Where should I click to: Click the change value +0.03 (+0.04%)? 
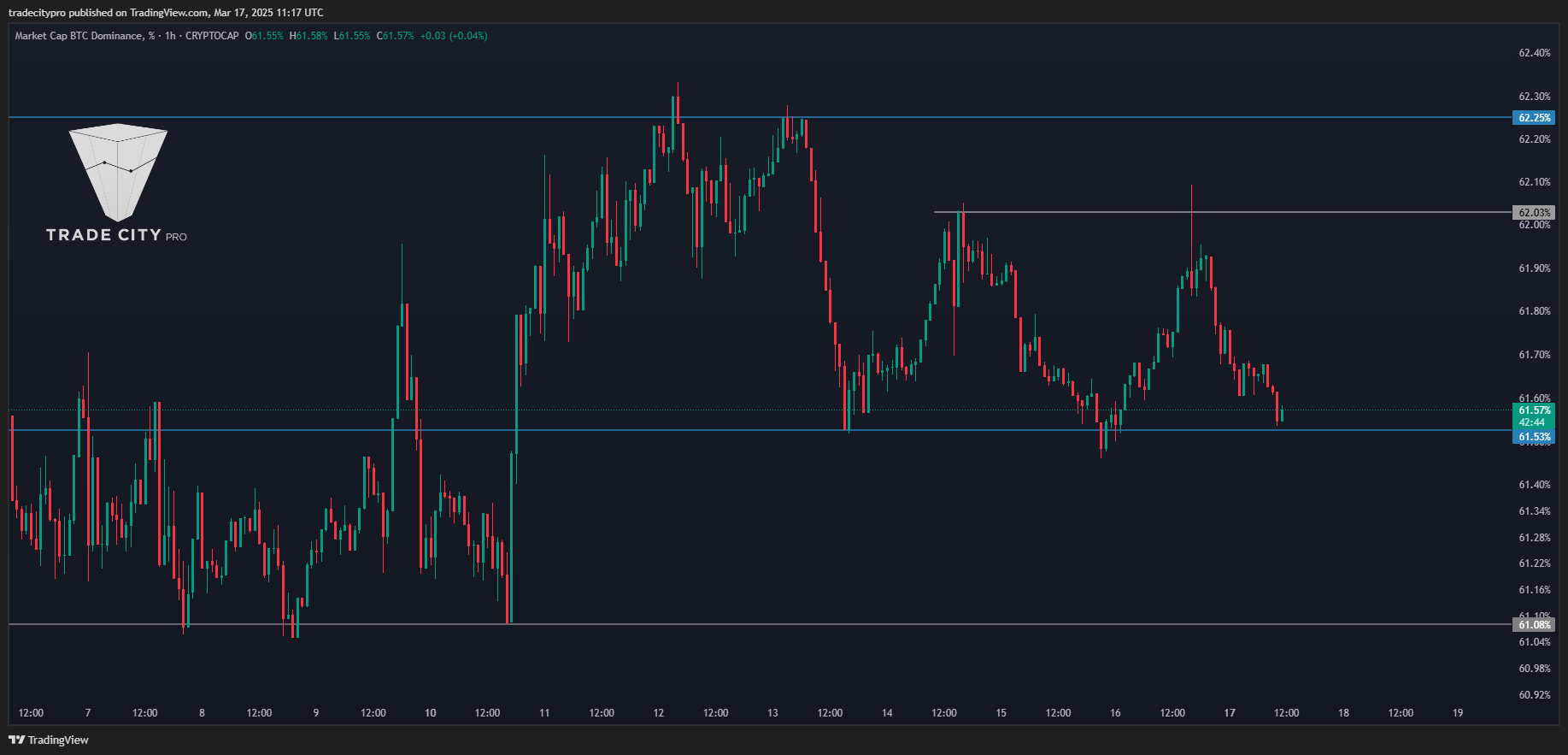pos(454,36)
